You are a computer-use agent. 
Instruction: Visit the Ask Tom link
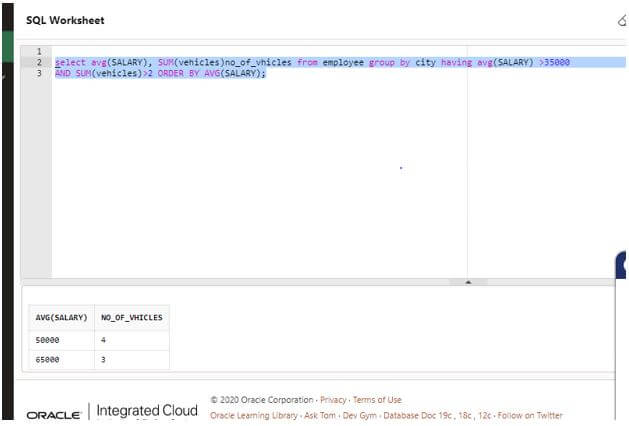point(320,415)
